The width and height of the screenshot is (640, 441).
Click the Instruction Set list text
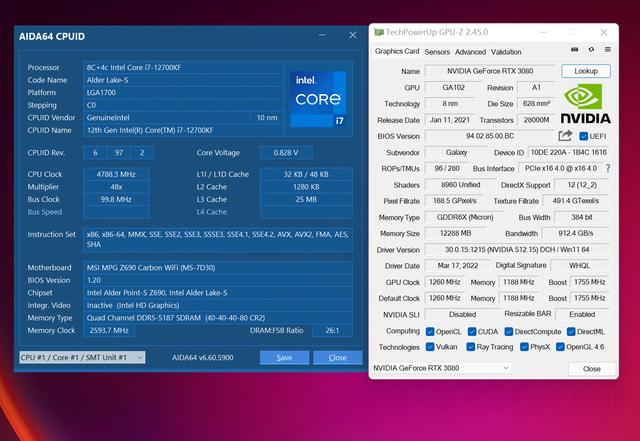(218, 239)
